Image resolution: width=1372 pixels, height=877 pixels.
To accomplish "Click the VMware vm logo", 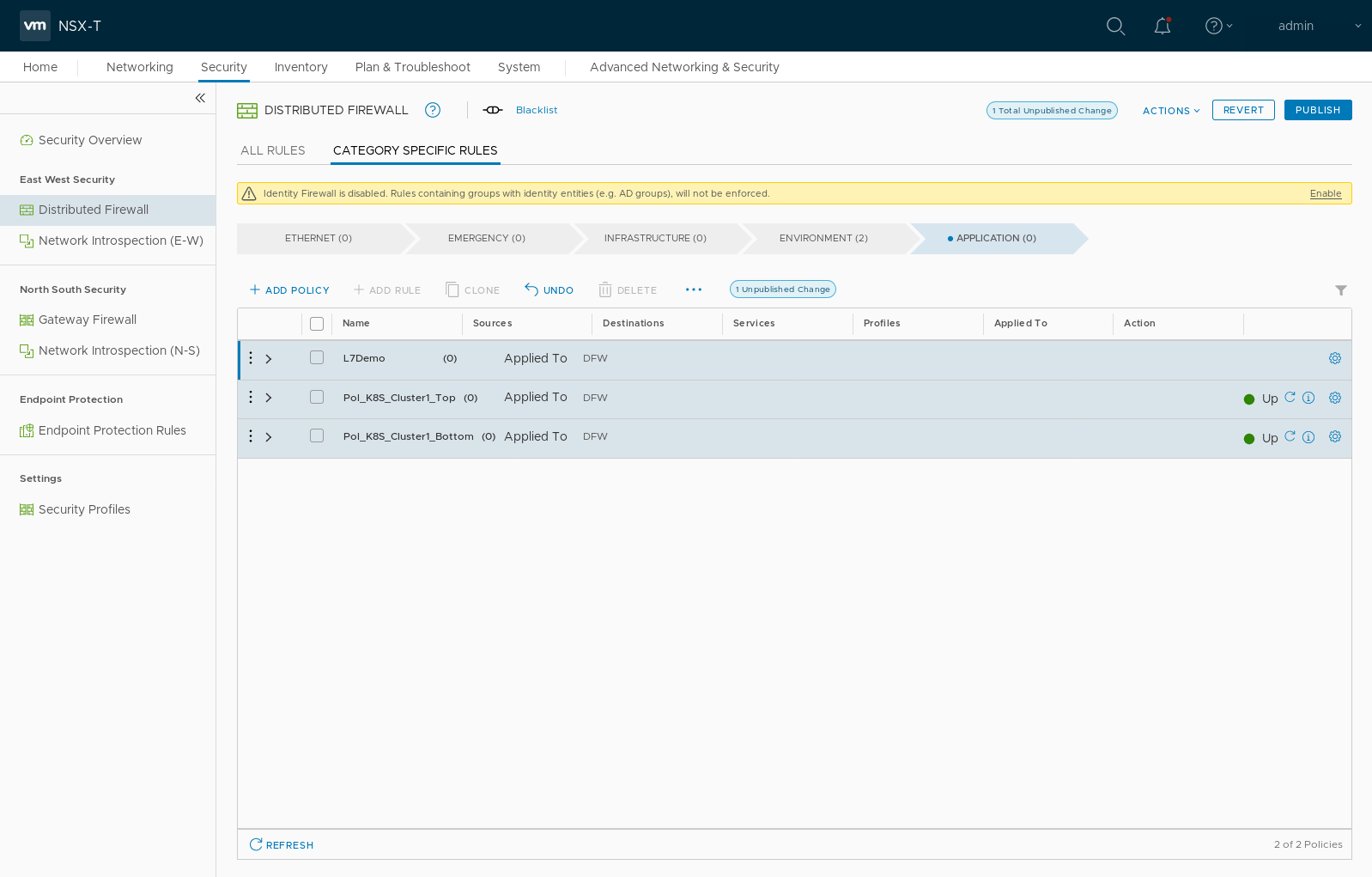I will [x=35, y=26].
